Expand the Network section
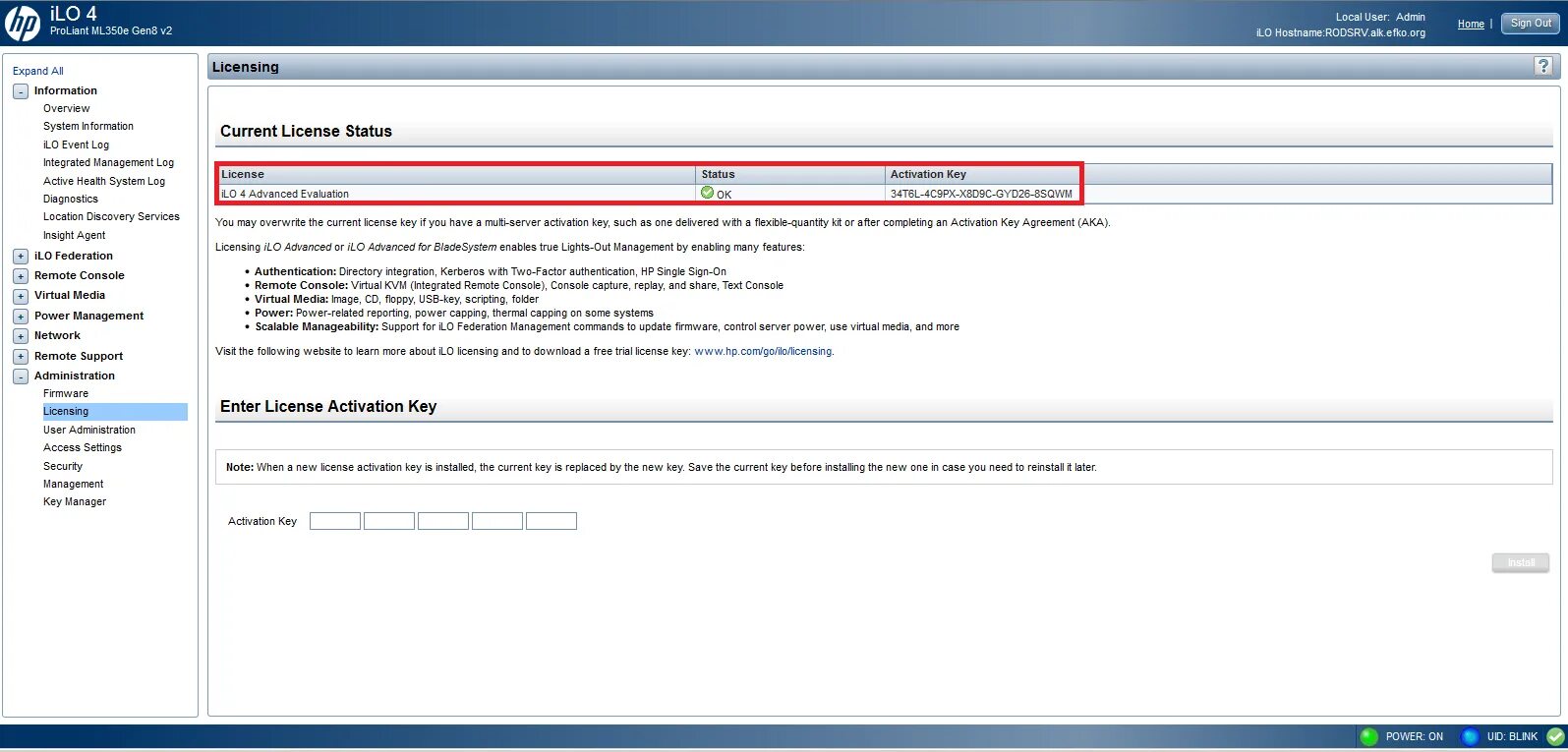The width and height of the screenshot is (1568, 752). 20,336
